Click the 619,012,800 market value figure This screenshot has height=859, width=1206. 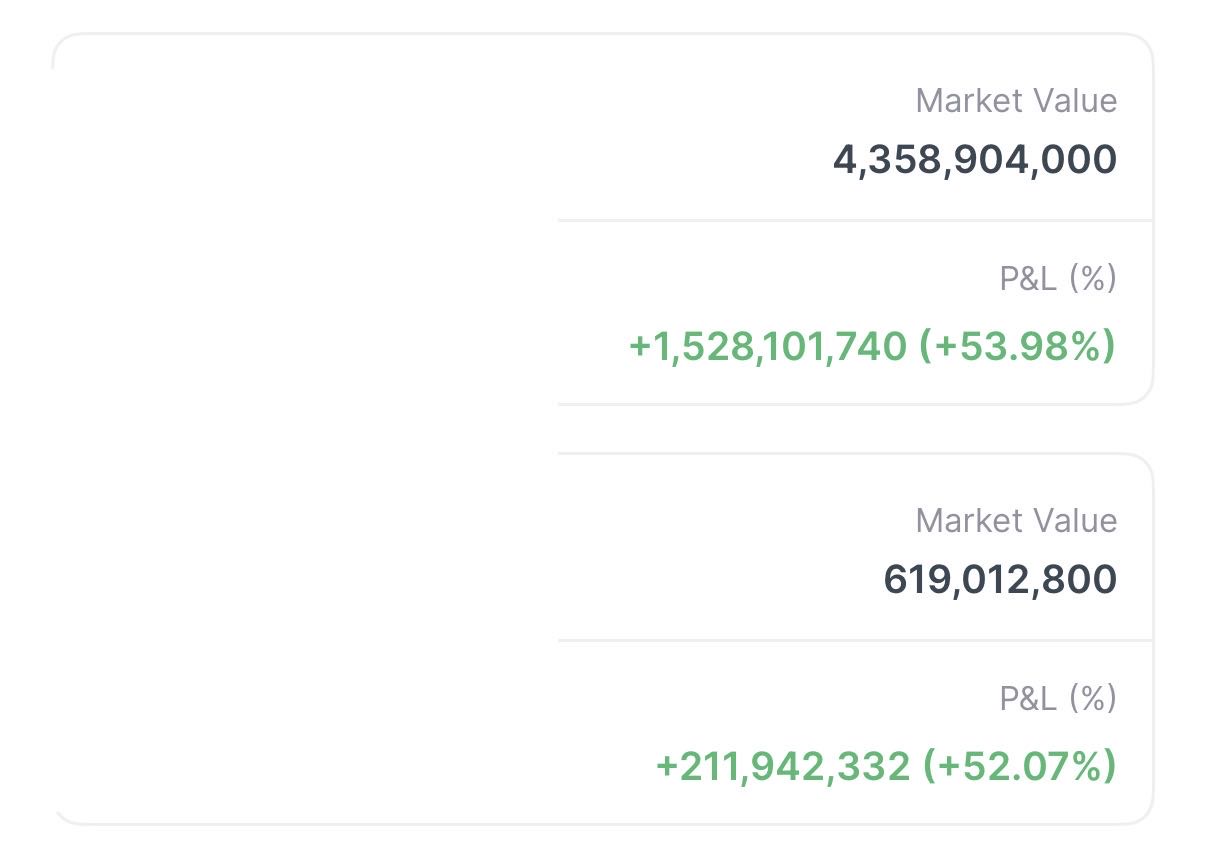pos(999,580)
